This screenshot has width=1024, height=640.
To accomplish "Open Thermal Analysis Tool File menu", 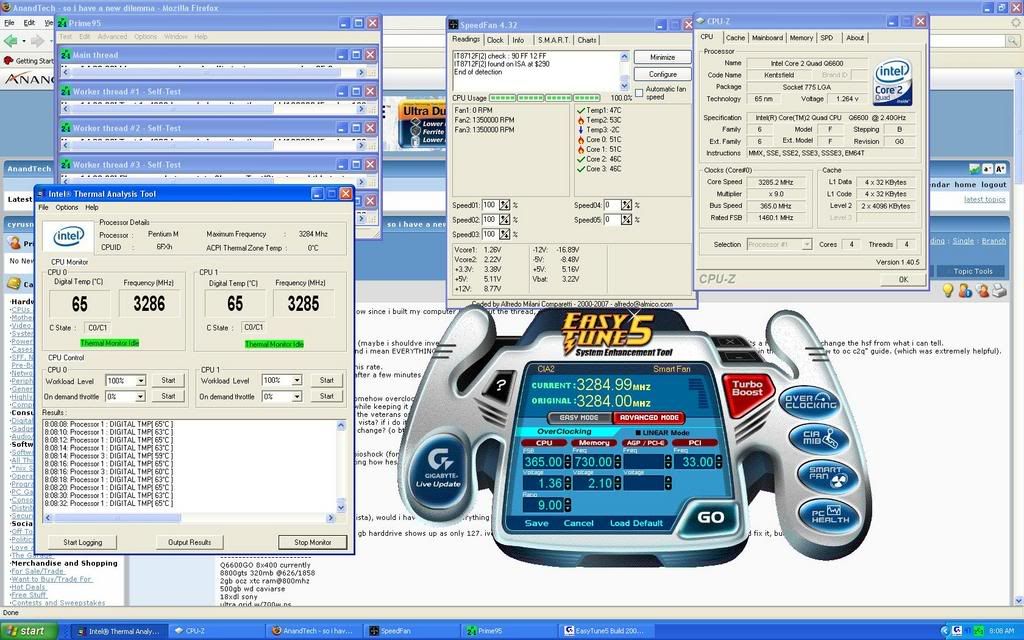I will pos(43,208).
